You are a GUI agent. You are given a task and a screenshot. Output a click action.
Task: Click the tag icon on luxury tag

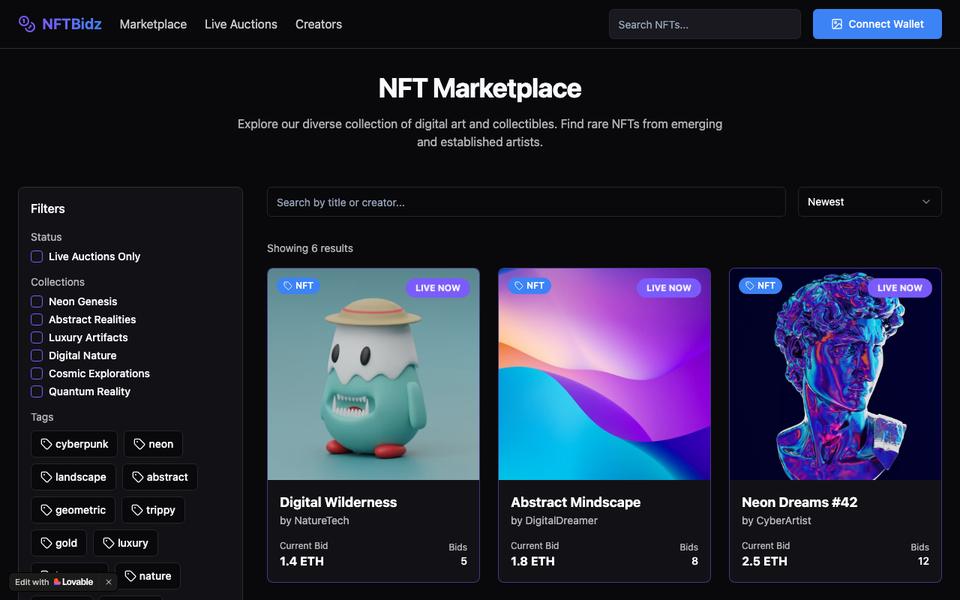tap(108, 543)
